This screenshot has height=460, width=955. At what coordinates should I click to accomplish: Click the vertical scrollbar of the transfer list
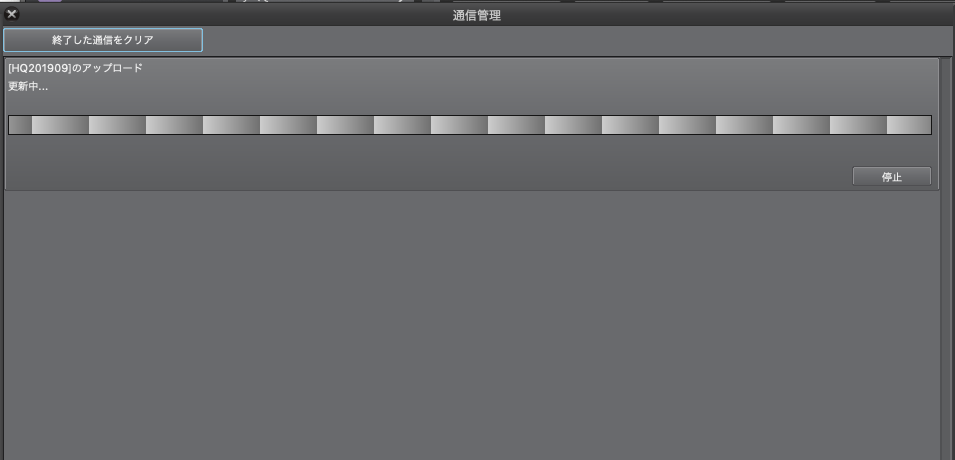945,259
